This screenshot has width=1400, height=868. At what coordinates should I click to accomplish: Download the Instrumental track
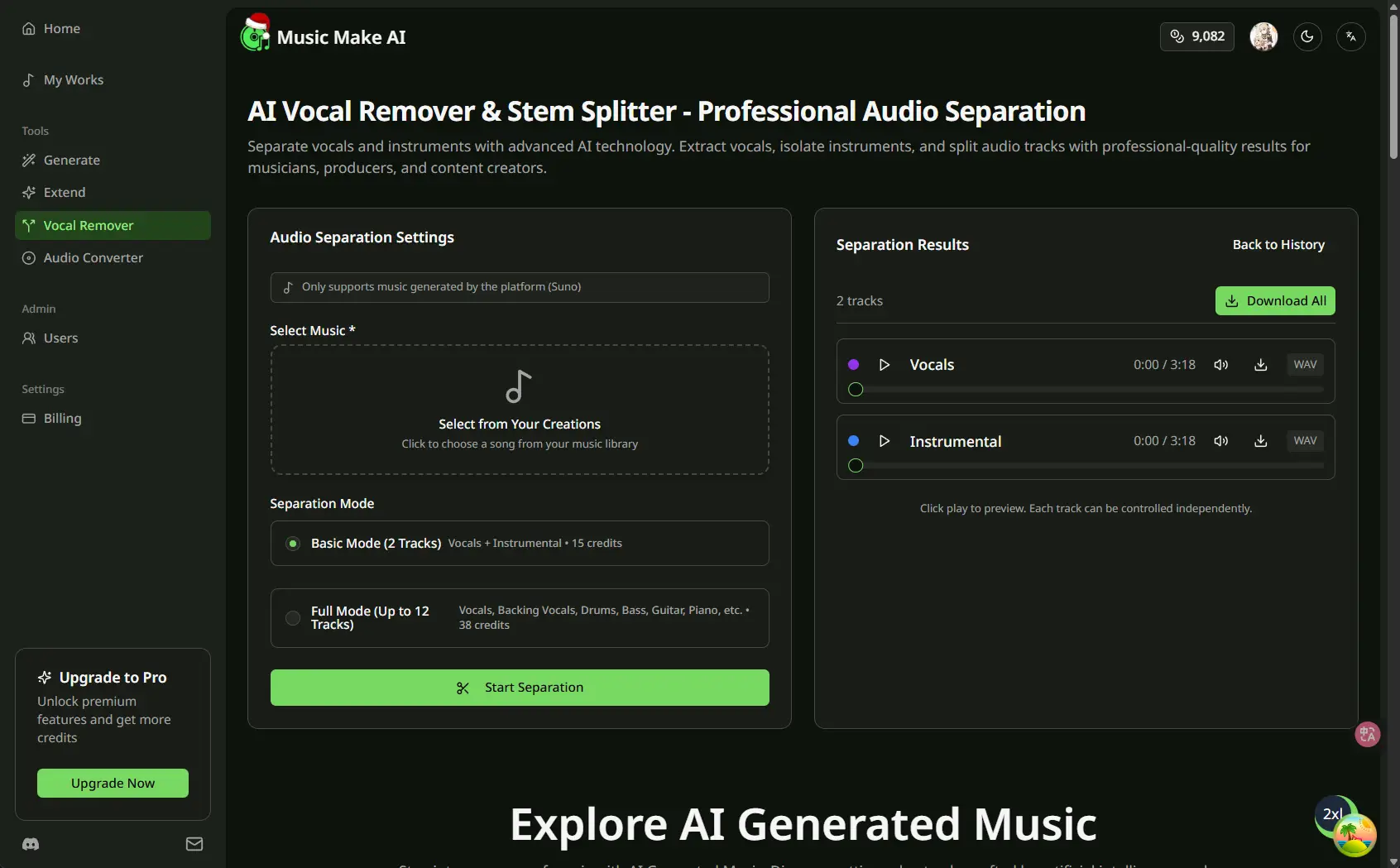pyautogui.click(x=1260, y=441)
